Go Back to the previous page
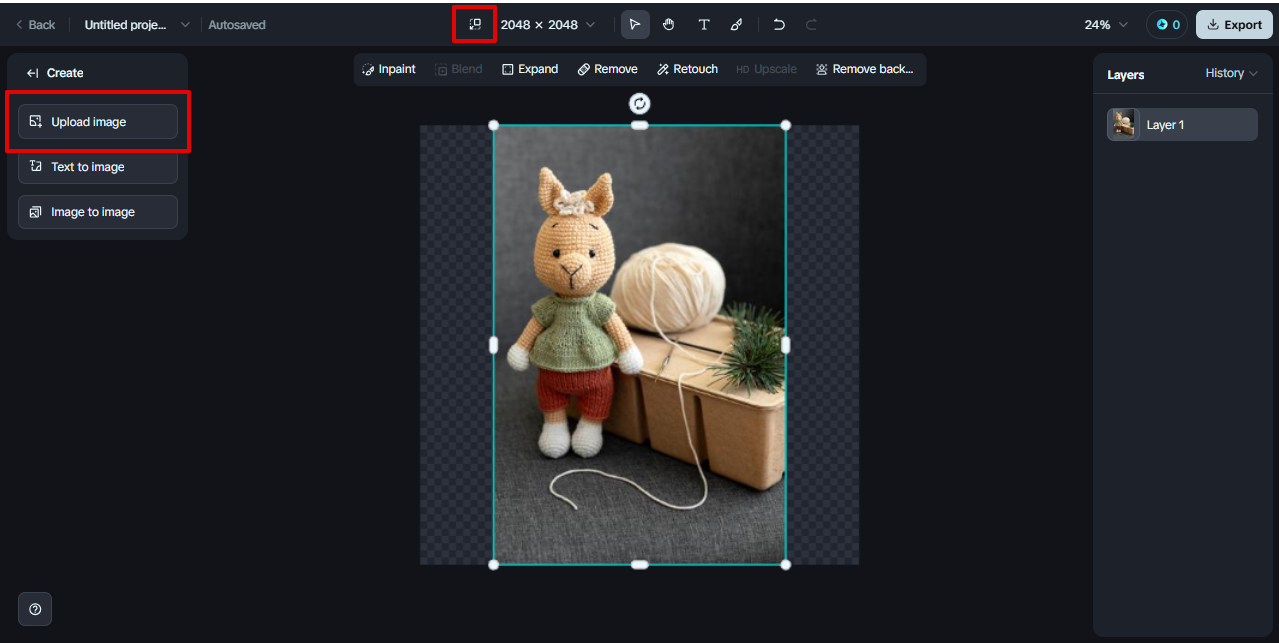The image size is (1279, 643). click(x=35, y=25)
